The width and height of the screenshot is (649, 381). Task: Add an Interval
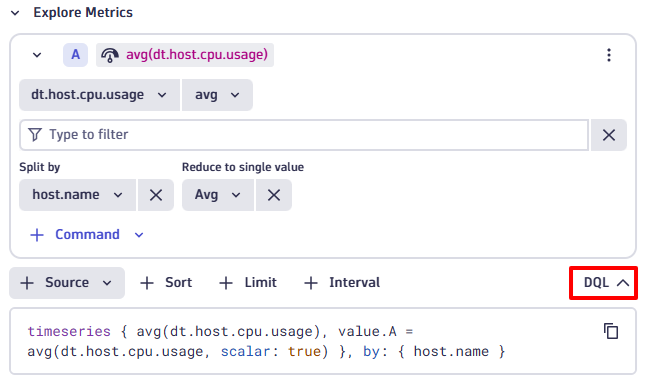[342, 283]
